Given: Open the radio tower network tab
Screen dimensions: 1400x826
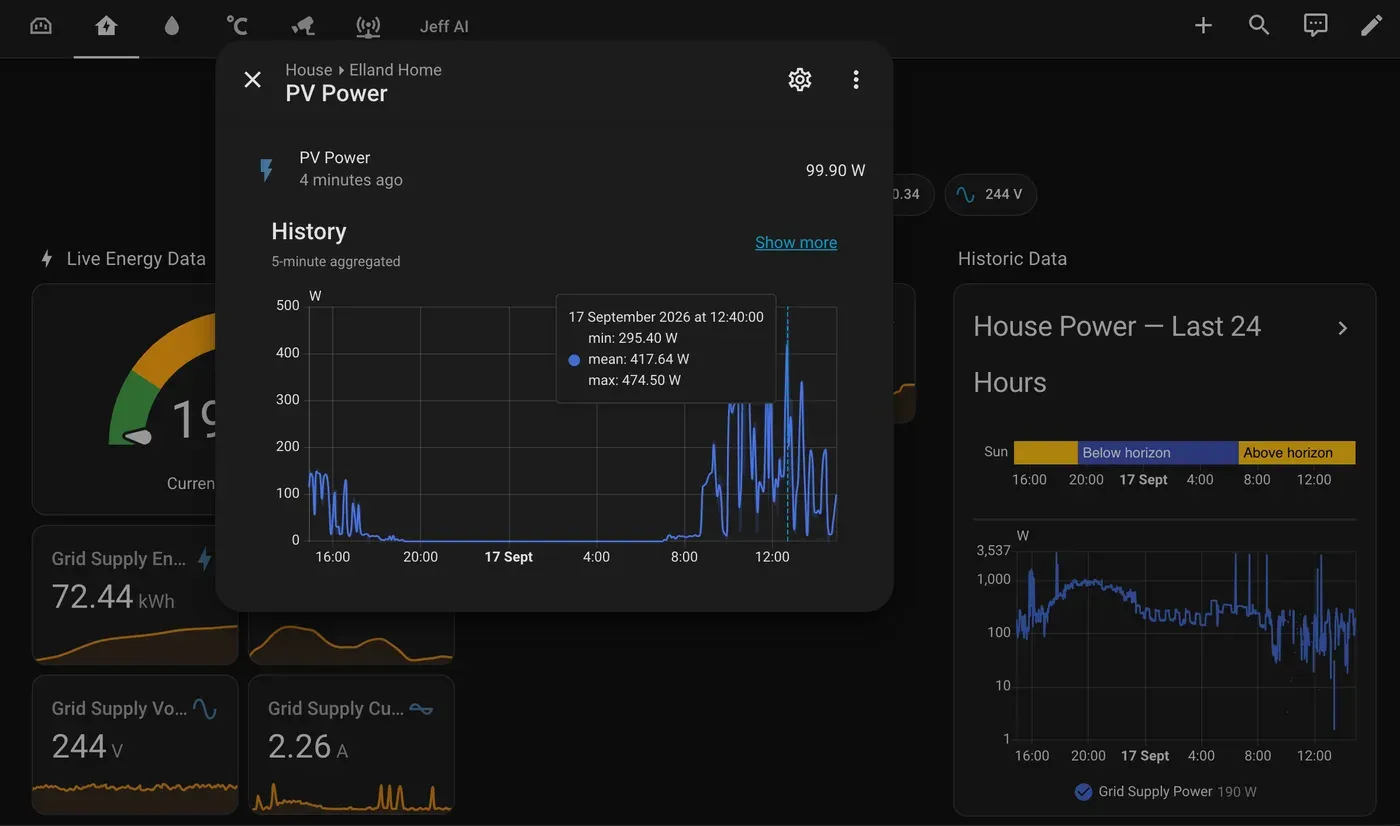Looking at the screenshot, I should (368, 26).
